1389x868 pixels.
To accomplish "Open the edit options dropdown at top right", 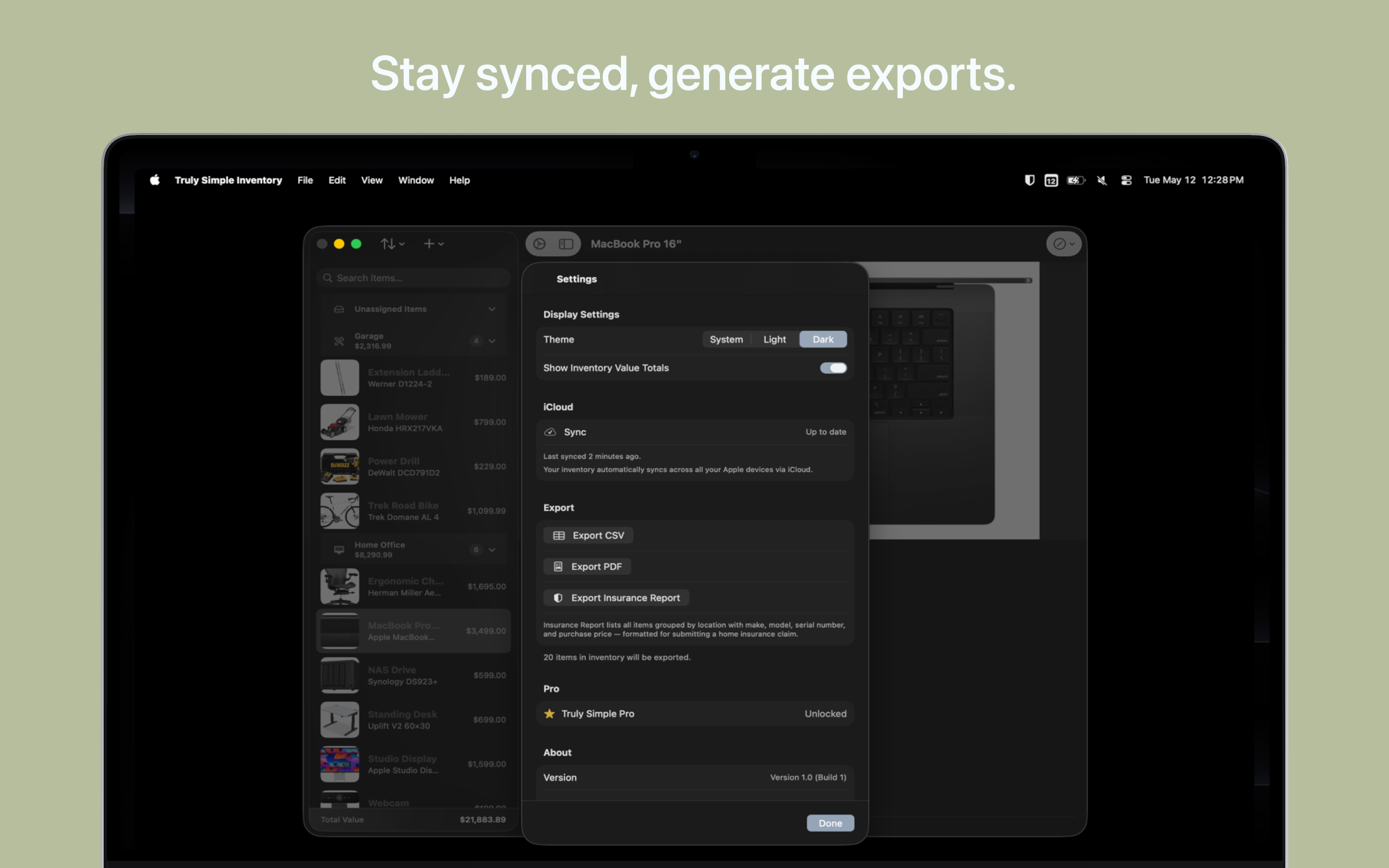I will pyautogui.click(x=1063, y=244).
